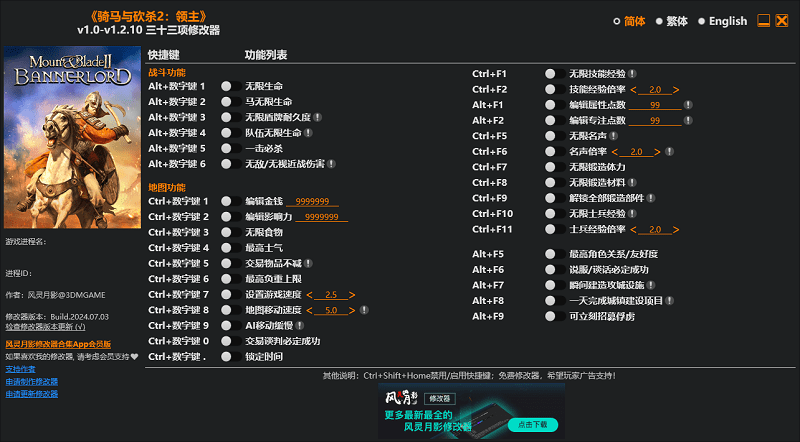Toggle 交易谈判必定成功 switch
Screen dimensions: 800x442
pyautogui.click(x=231, y=341)
